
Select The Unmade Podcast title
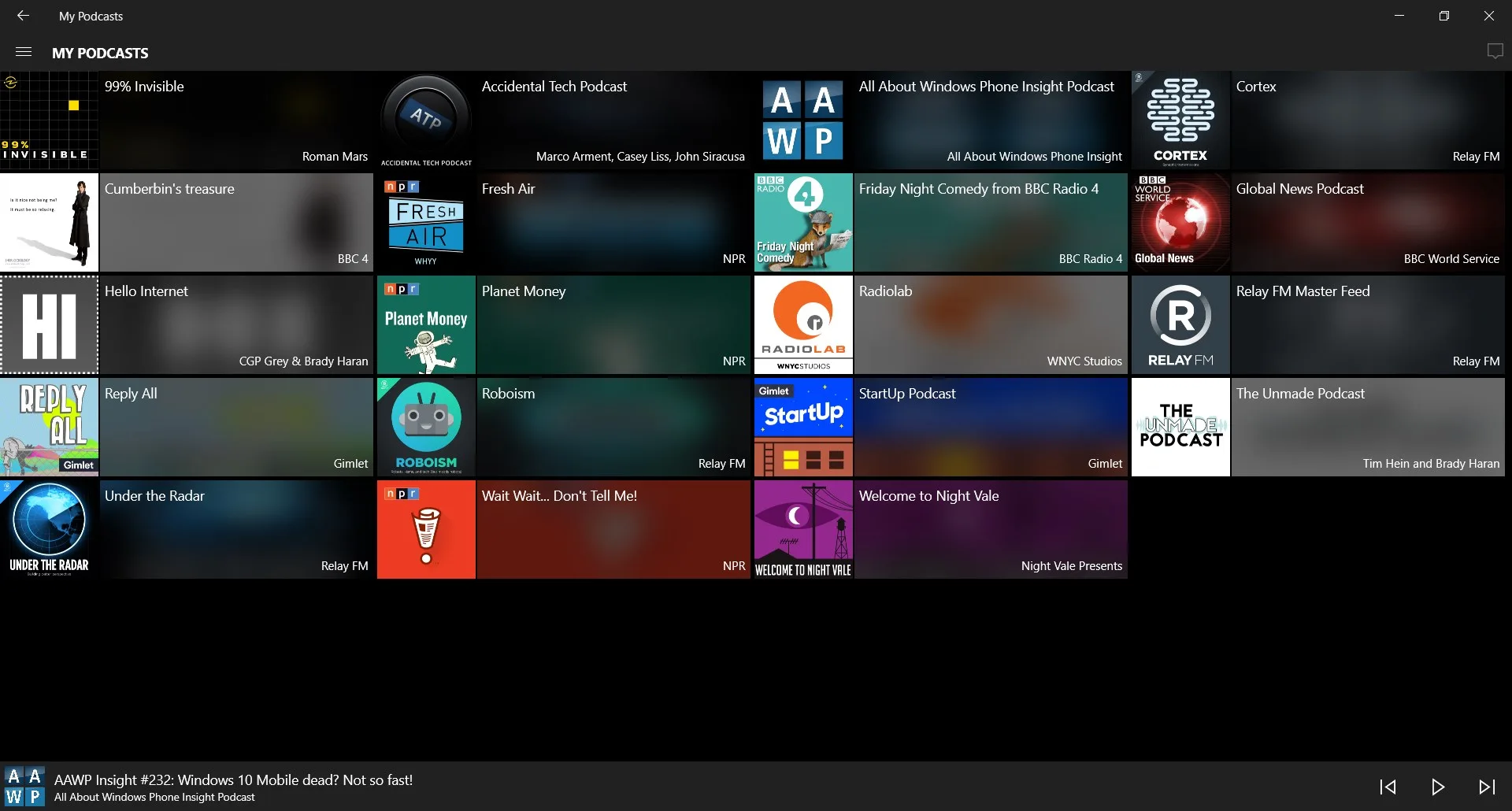(x=1300, y=394)
